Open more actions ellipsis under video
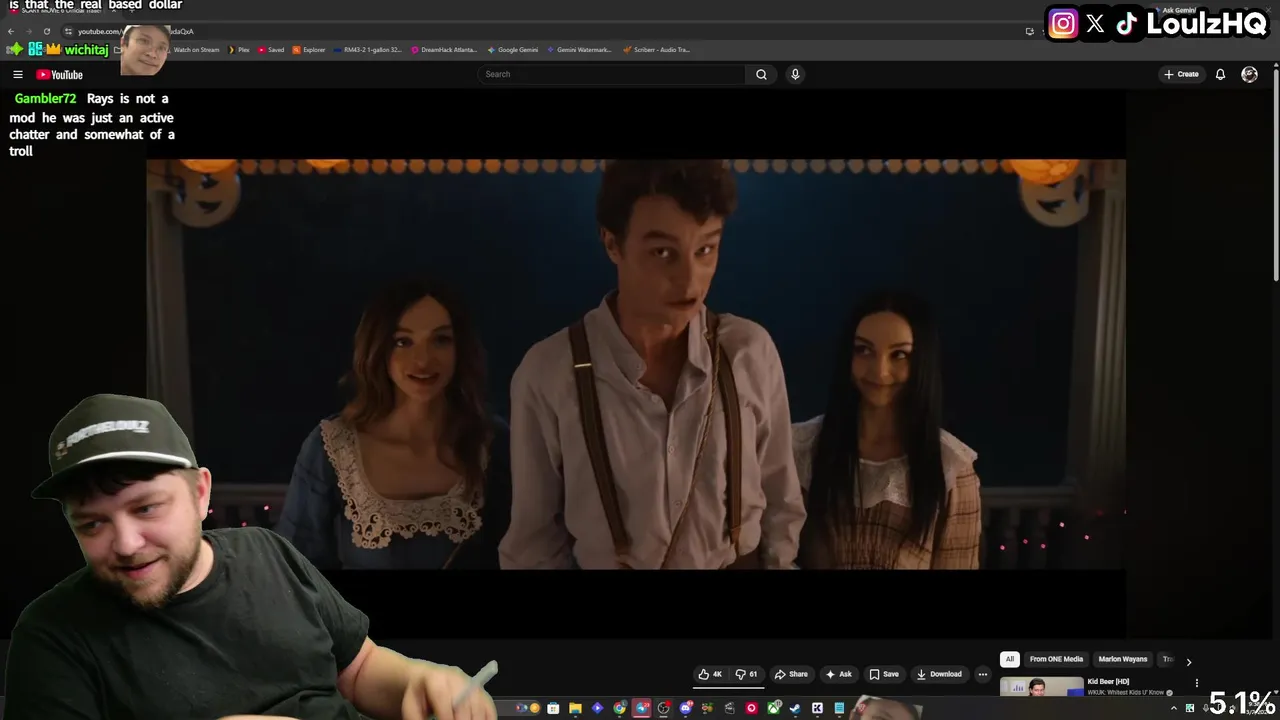Screen dimensions: 1280x720 pos(982,674)
